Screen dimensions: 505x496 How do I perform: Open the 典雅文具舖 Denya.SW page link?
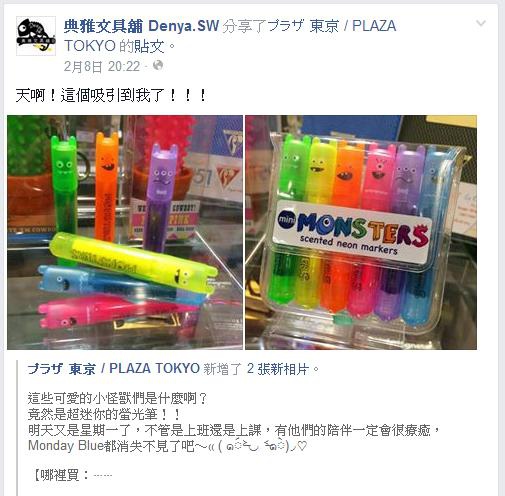click(x=141, y=26)
